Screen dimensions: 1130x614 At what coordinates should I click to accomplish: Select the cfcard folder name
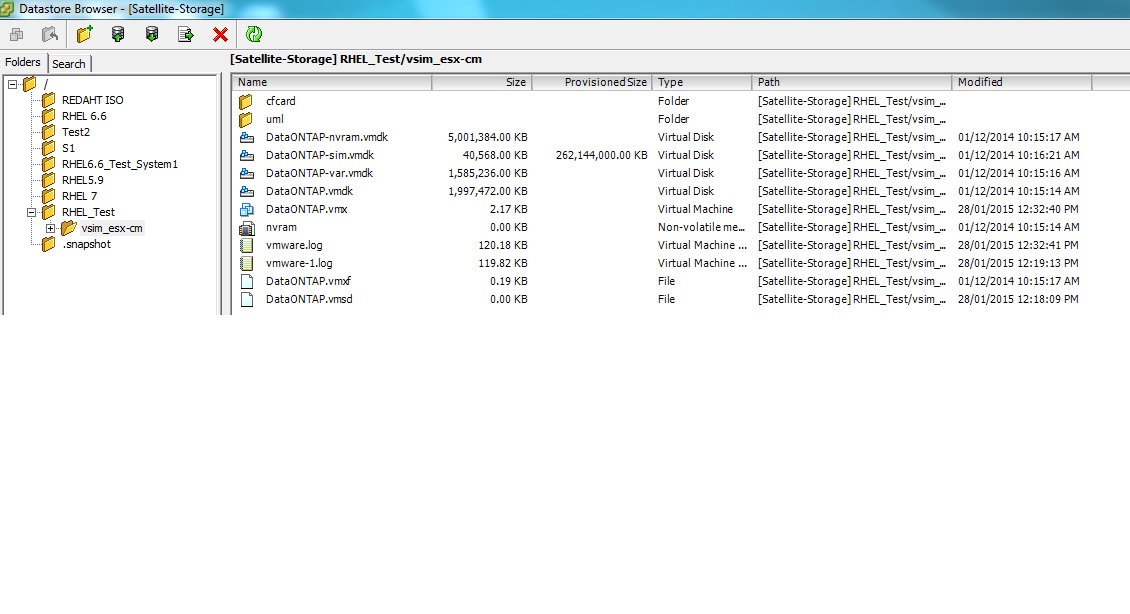tap(280, 101)
